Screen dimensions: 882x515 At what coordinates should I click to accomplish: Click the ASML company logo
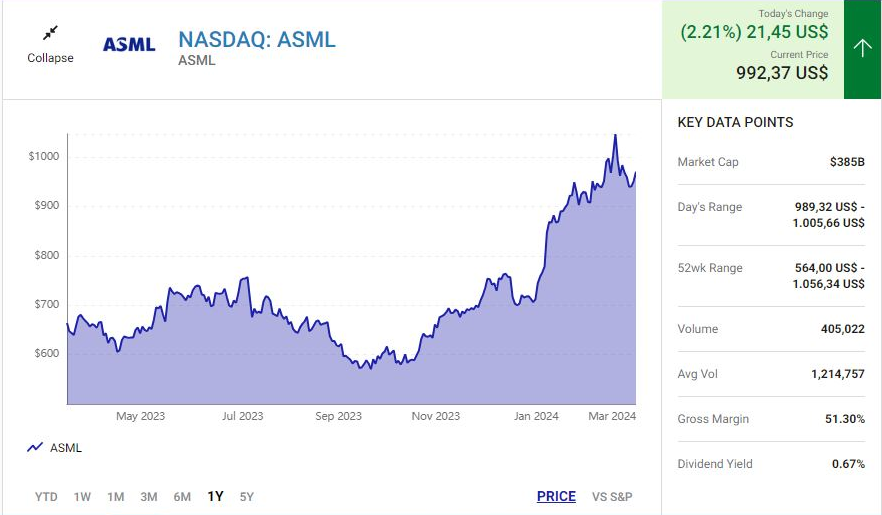coord(130,45)
